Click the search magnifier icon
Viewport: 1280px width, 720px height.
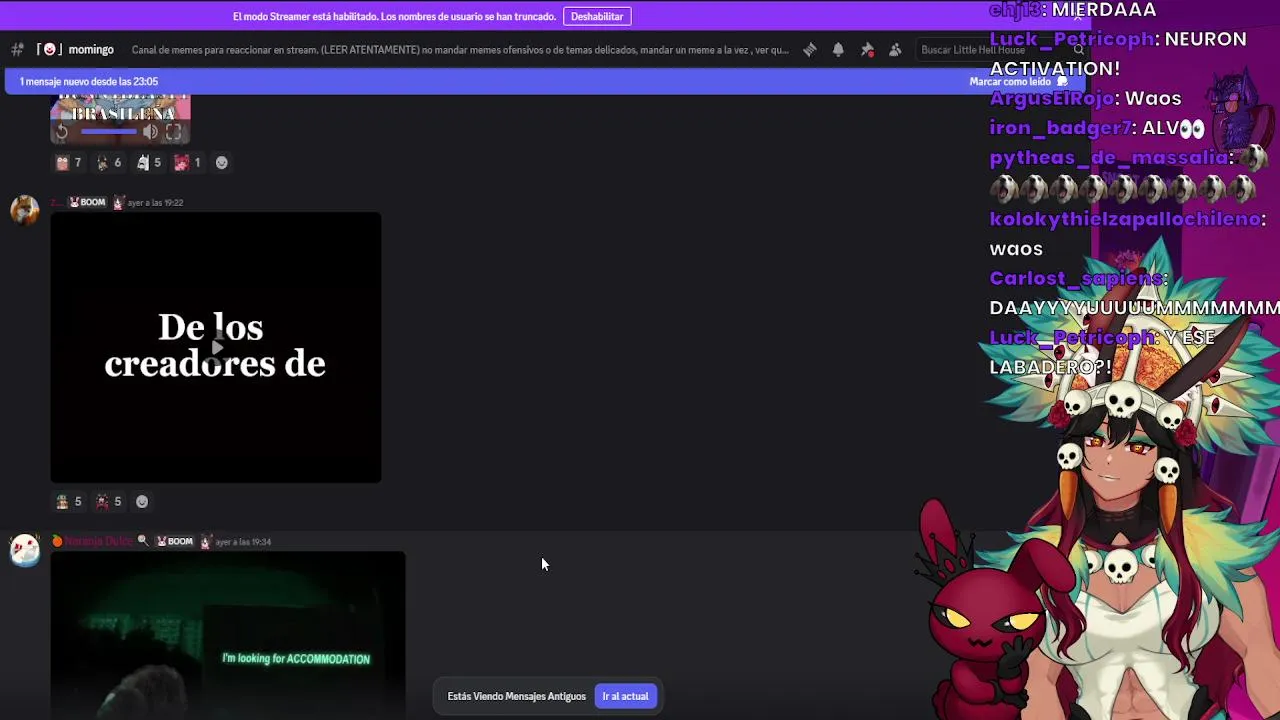coord(1078,49)
